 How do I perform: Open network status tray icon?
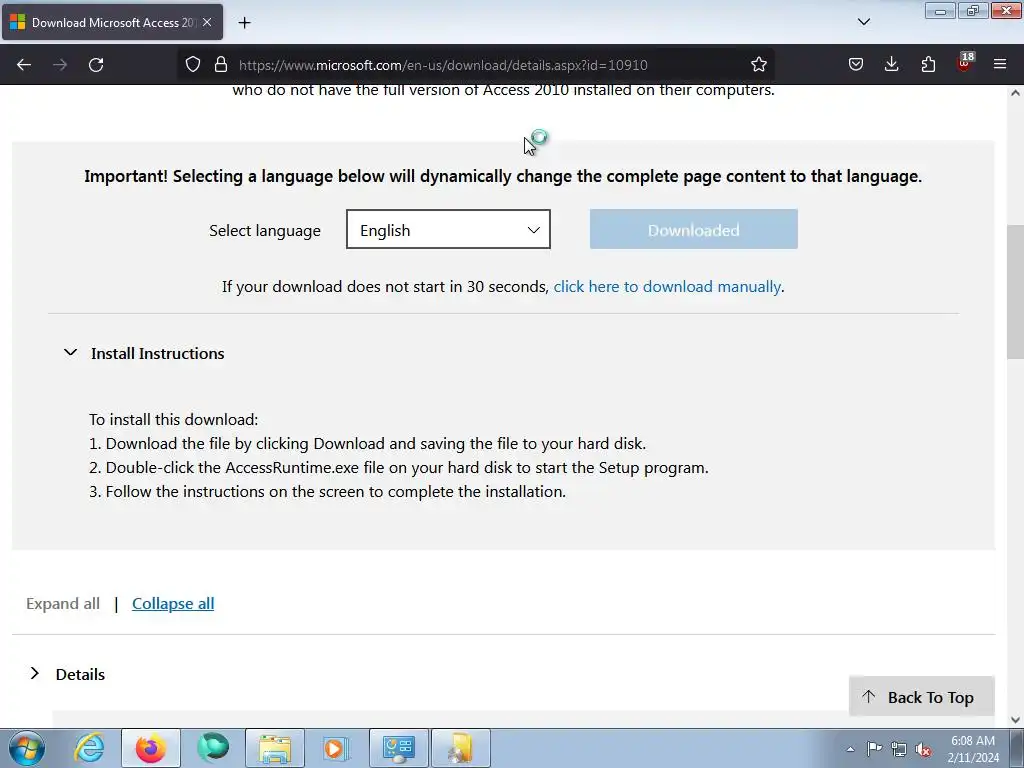click(x=899, y=749)
